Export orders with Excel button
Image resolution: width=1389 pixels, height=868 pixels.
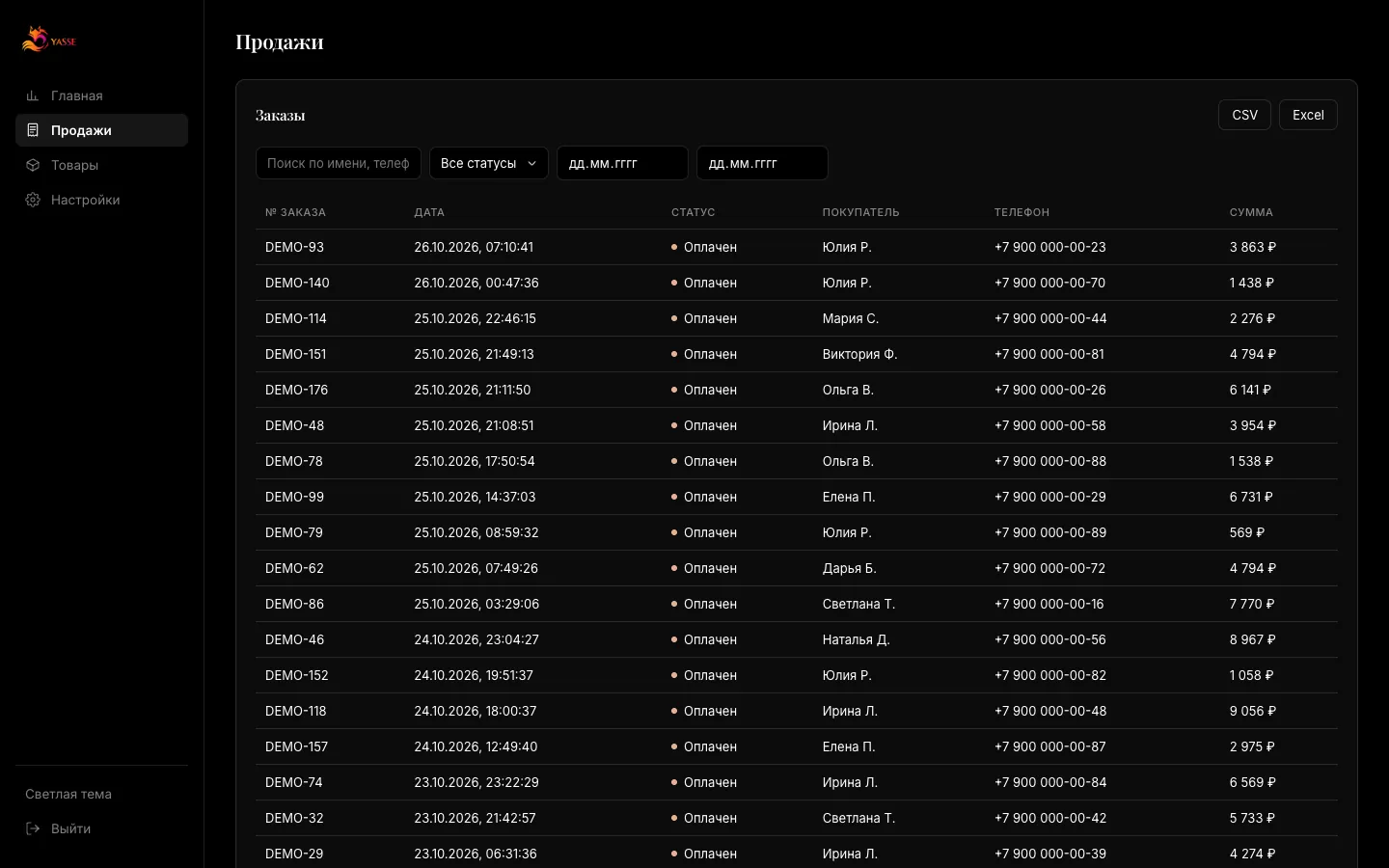[x=1308, y=115]
